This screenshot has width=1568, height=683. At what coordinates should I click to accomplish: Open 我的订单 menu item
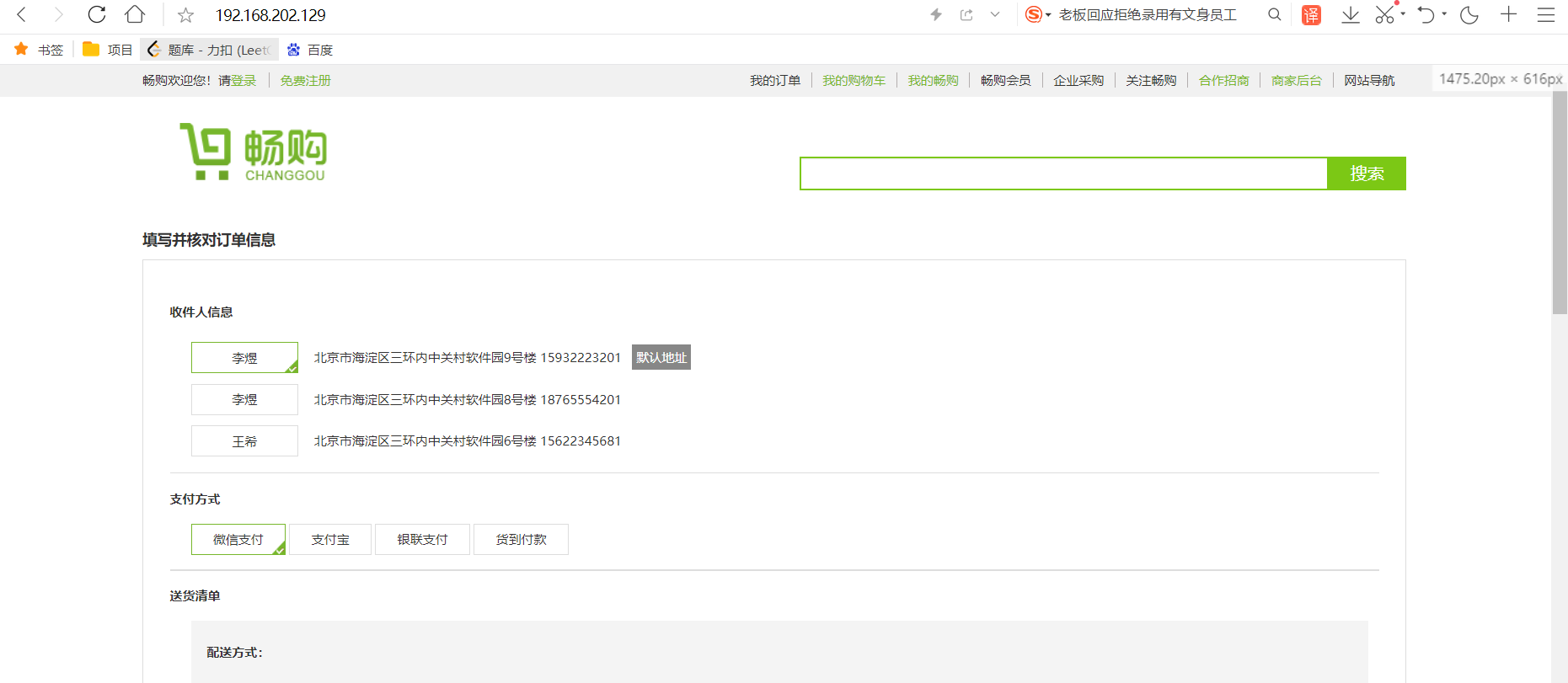pos(775,81)
